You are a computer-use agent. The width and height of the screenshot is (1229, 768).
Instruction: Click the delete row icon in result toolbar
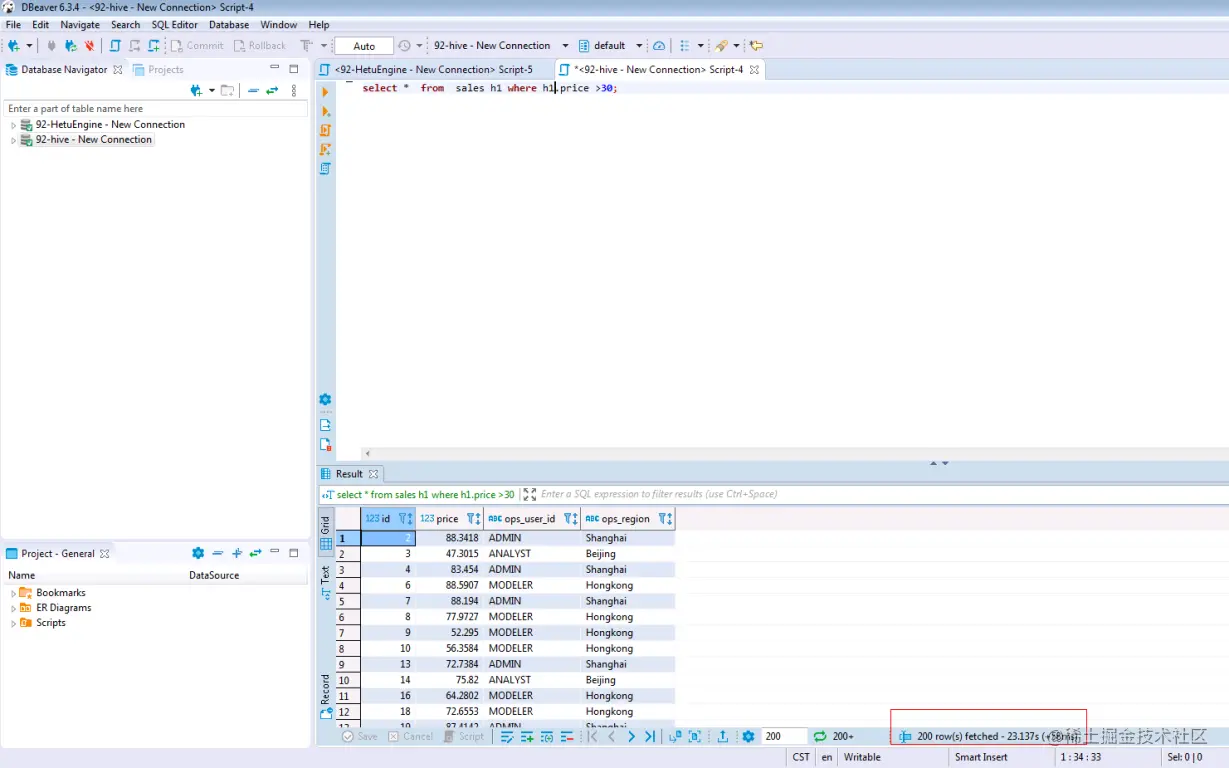(x=567, y=736)
